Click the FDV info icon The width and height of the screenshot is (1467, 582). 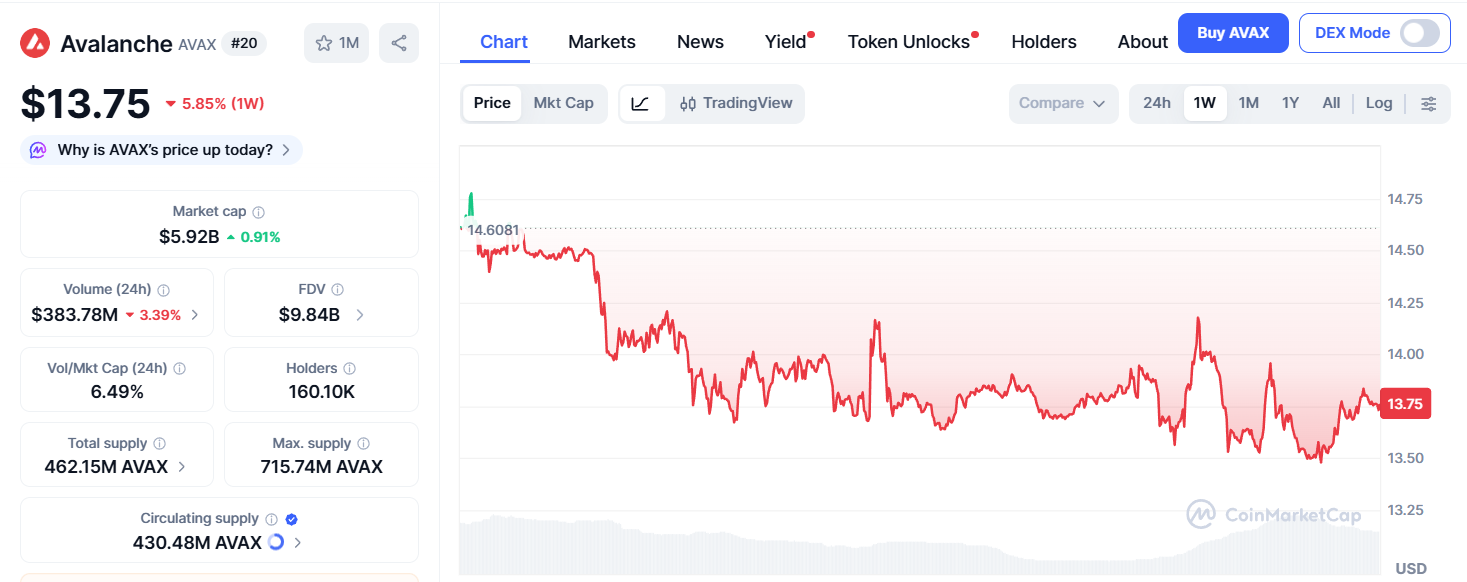[x=338, y=289]
